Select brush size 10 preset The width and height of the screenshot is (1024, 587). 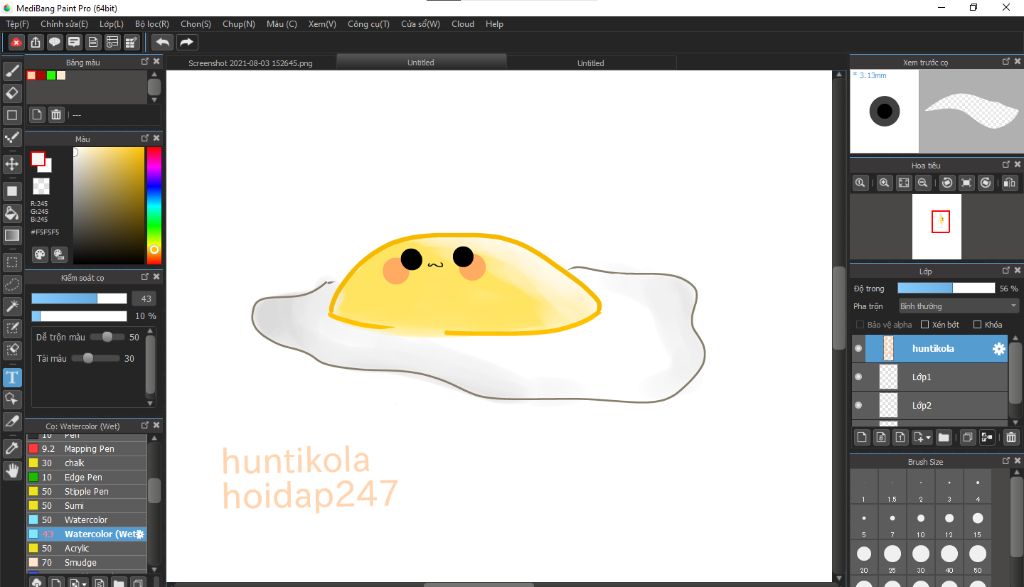click(921, 523)
